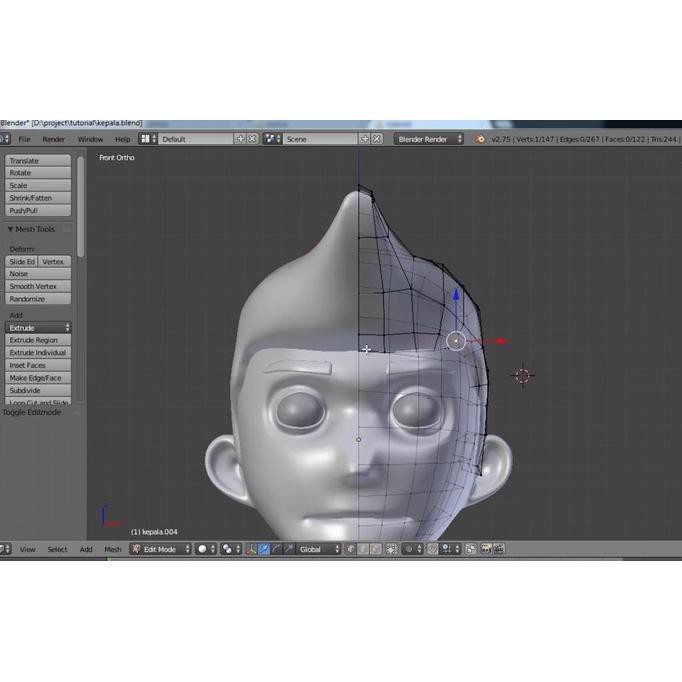682x682 pixels.
Task: Open the Mesh menu in viewport header
Action: [x=113, y=549]
